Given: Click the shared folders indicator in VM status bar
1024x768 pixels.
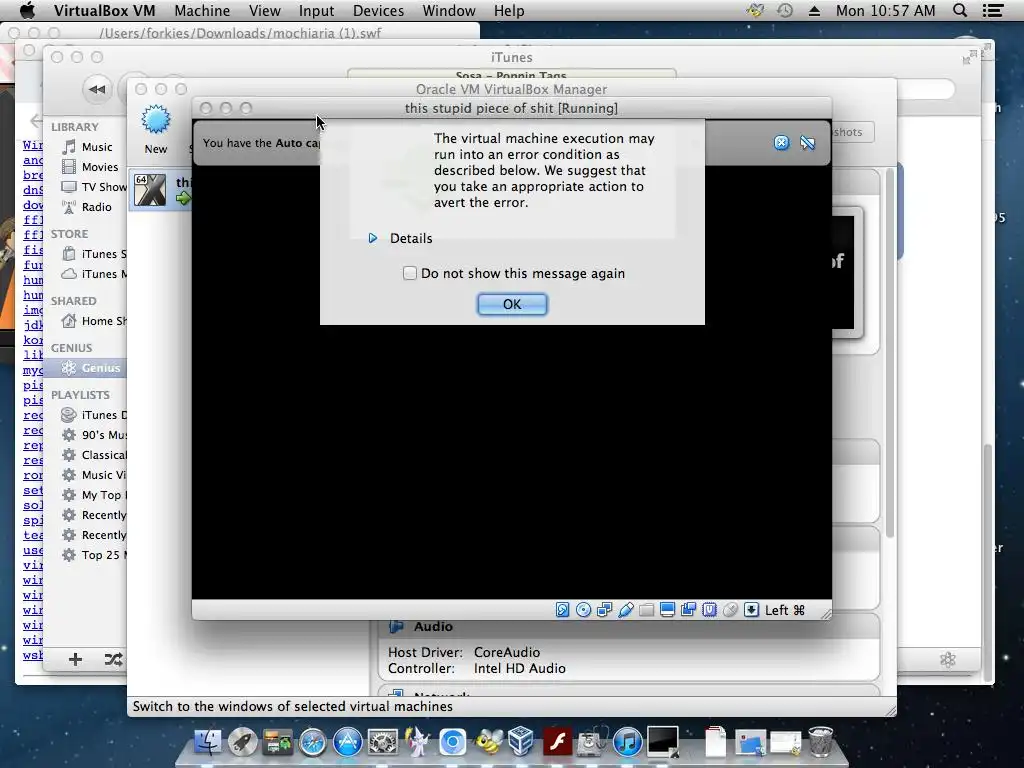Looking at the screenshot, I should point(646,610).
